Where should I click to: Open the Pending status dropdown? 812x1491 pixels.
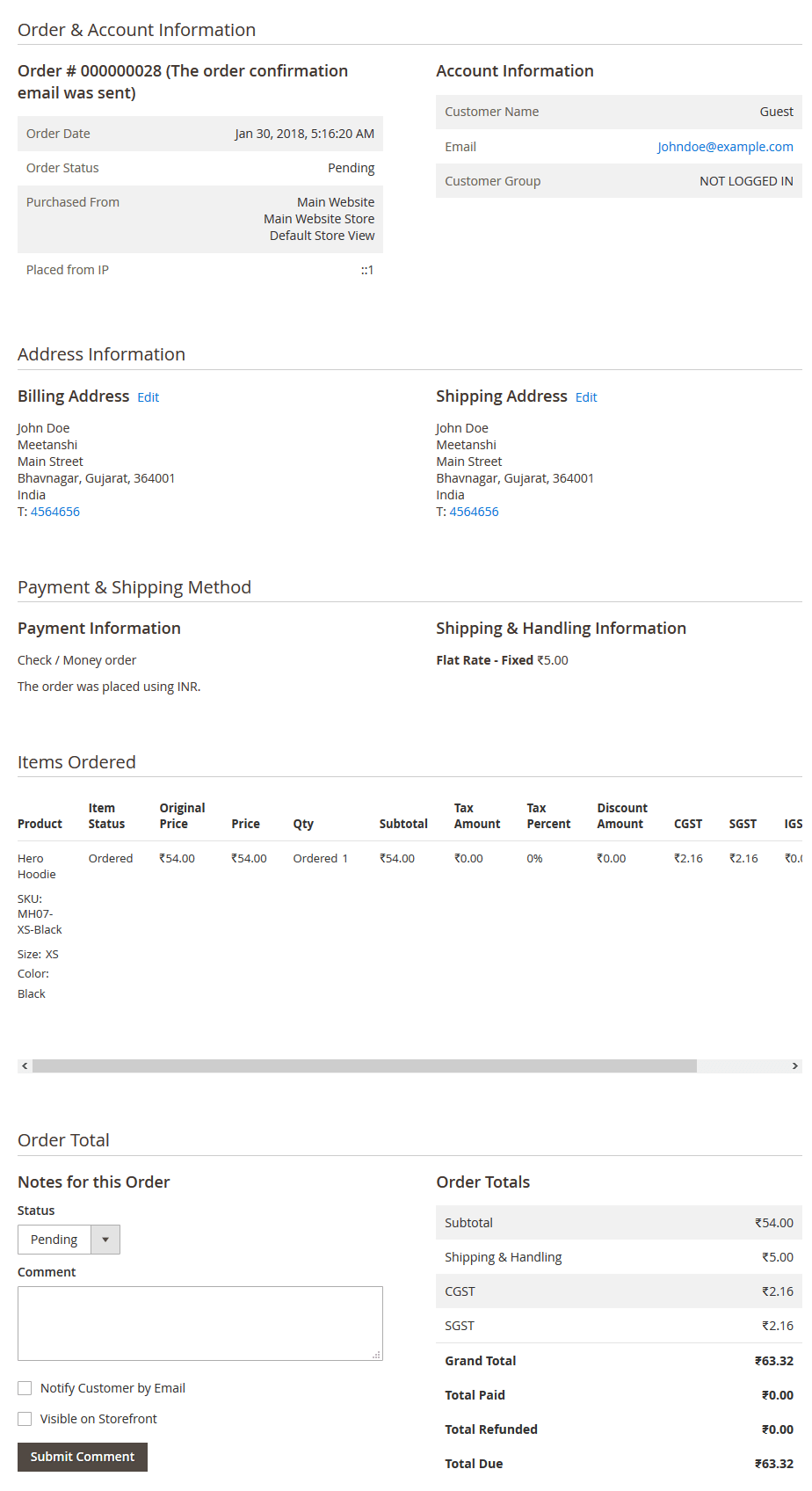click(55, 1240)
